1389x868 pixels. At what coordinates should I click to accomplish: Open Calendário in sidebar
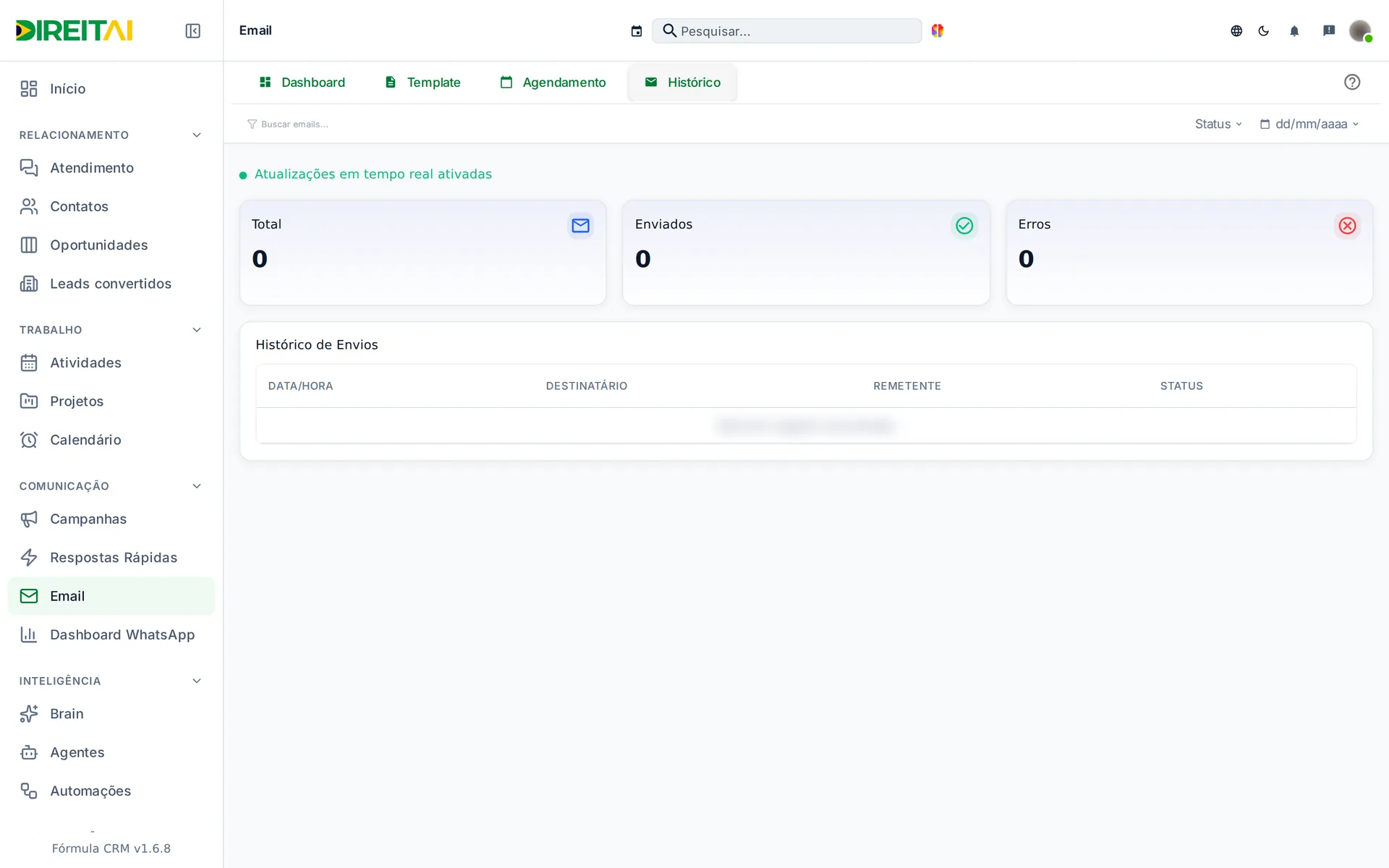click(111, 440)
